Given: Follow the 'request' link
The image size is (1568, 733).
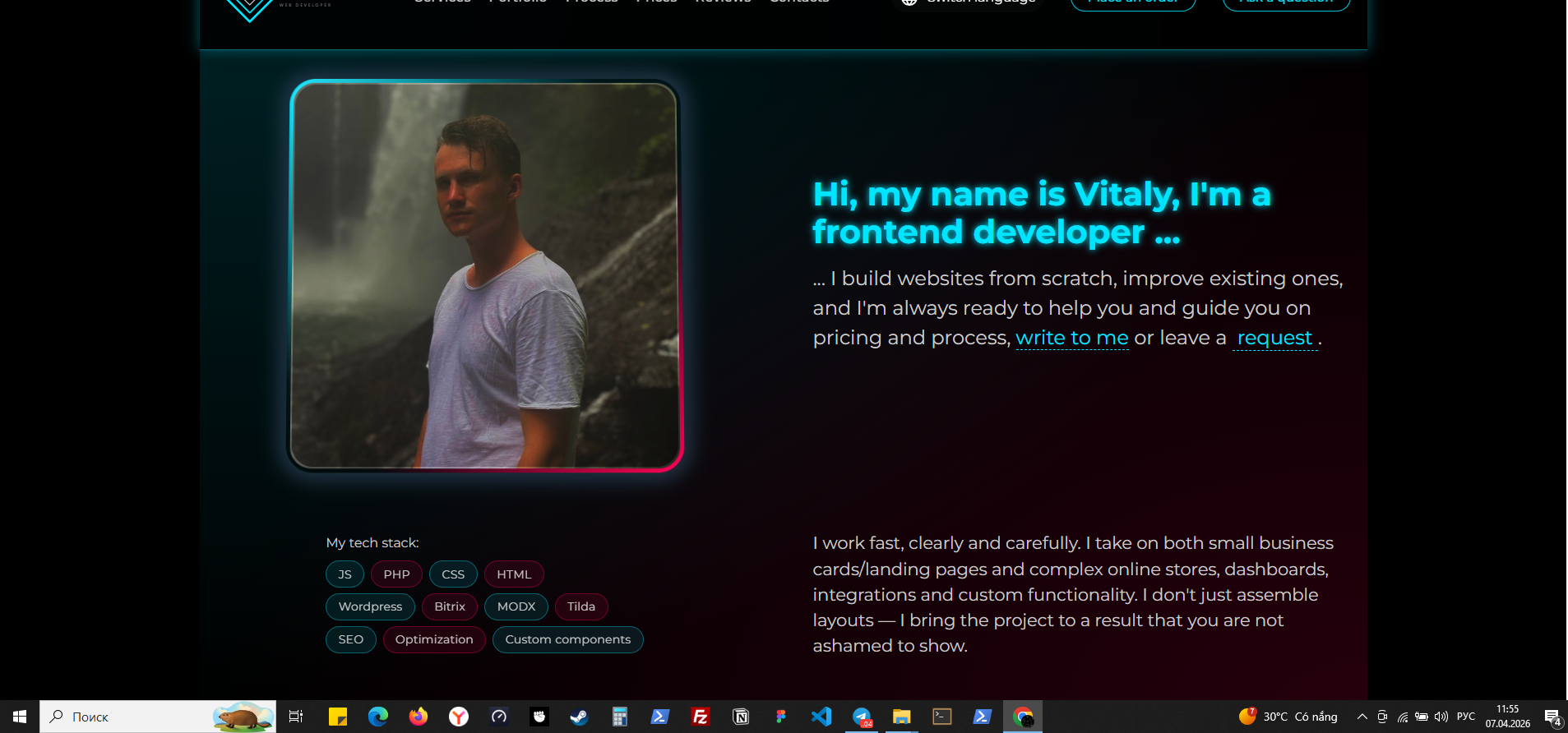Looking at the screenshot, I should [x=1274, y=338].
